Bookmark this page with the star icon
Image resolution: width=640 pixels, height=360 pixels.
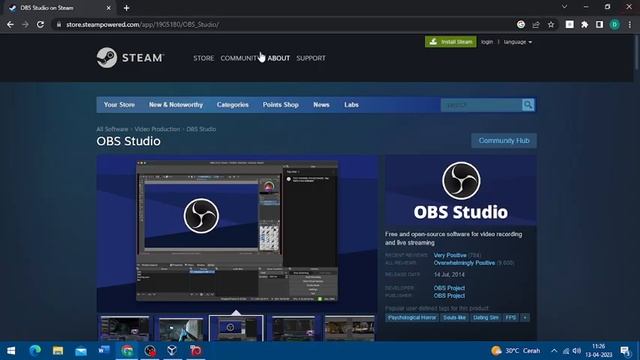pyautogui.click(x=551, y=24)
